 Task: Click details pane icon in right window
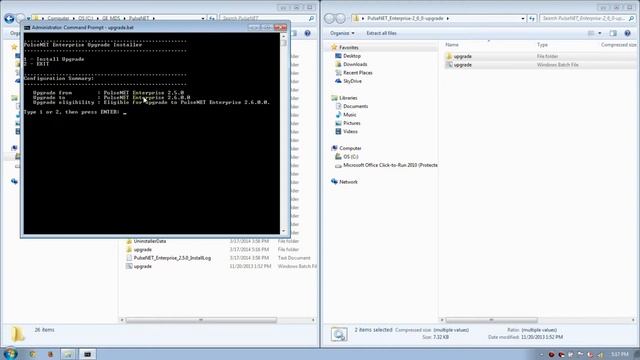coord(339,335)
